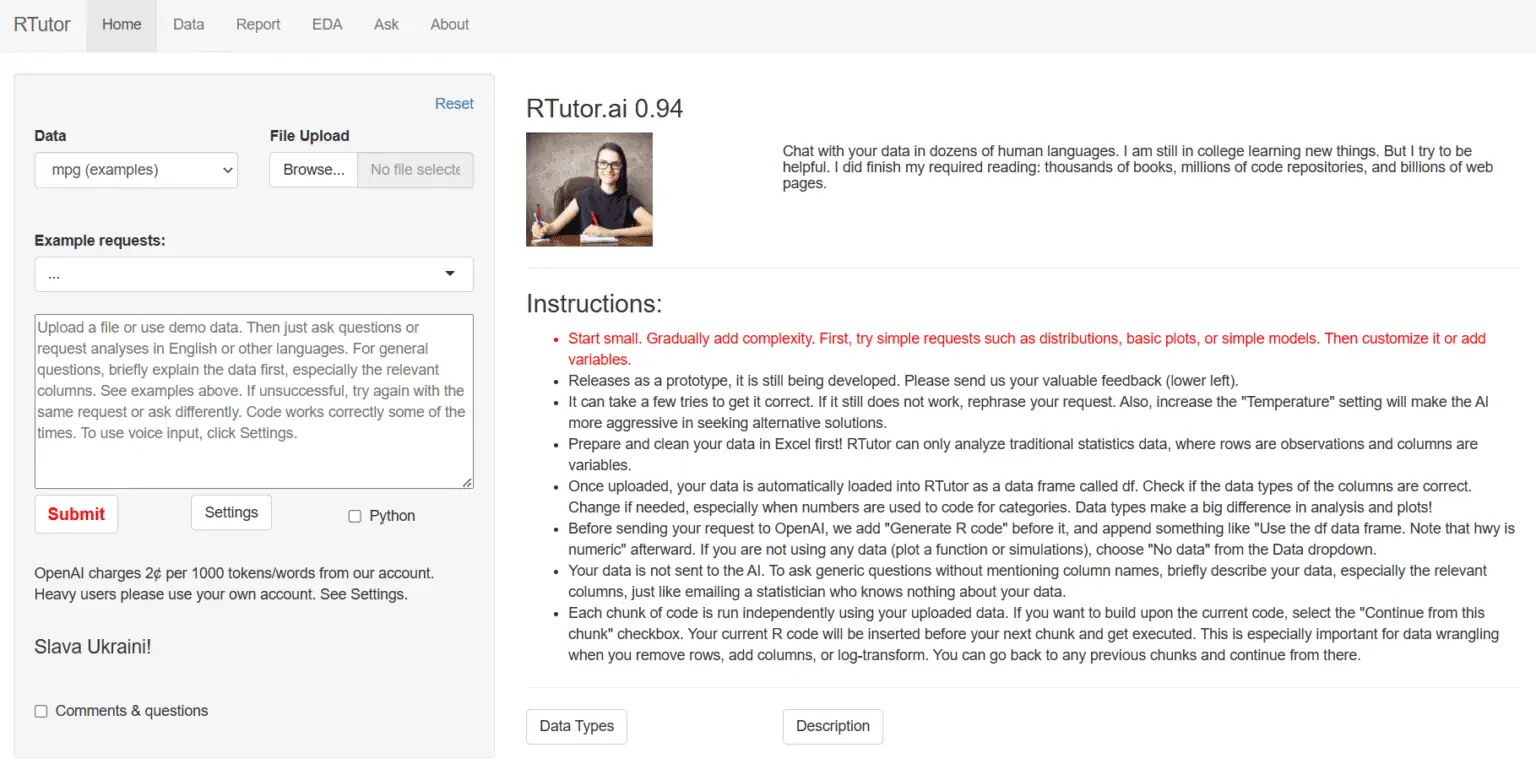Expand the Example requests dropdown
The image size is (1536, 775).
[x=254, y=274]
